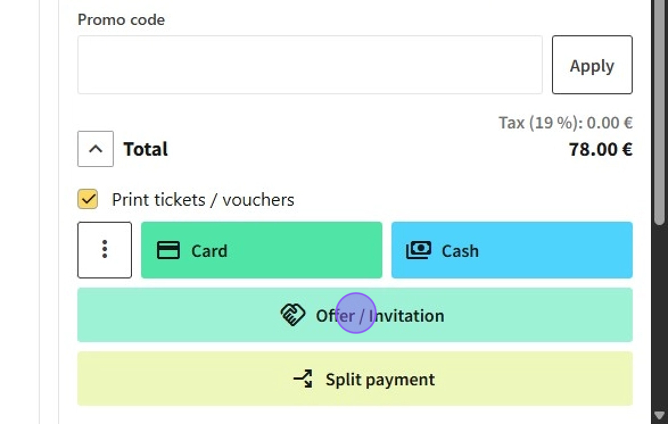Toggle the Print tickets / vouchers checkbox

coord(88,199)
